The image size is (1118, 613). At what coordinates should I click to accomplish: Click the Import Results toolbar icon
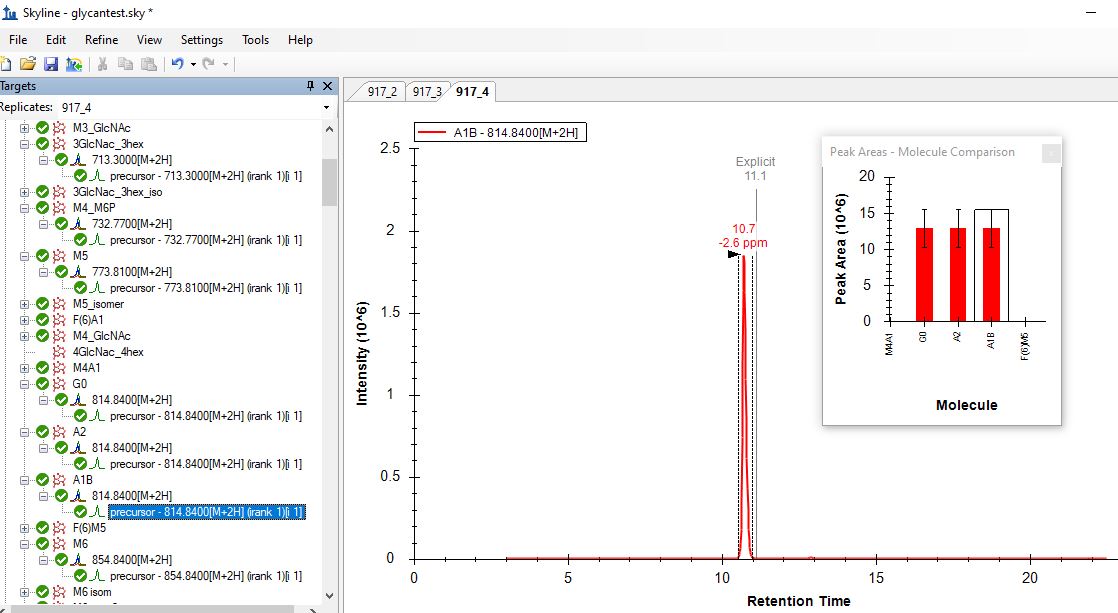pyautogui.click(x=74, y=64)
